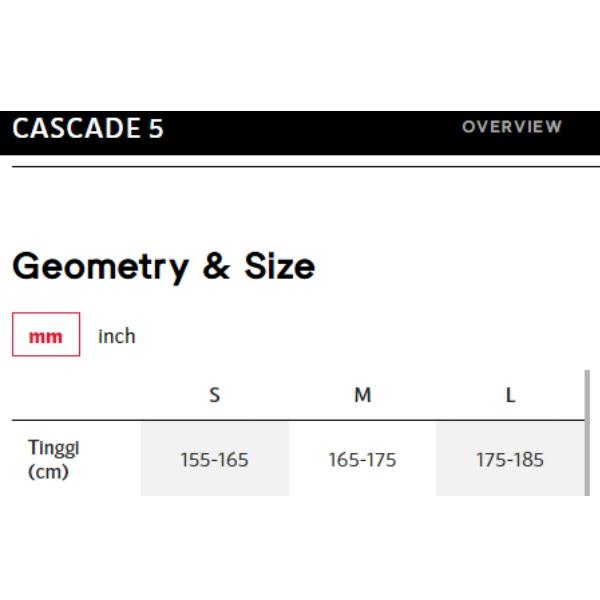Select the S size column header
Screen dimensions: 600x600
pos(214,395)
